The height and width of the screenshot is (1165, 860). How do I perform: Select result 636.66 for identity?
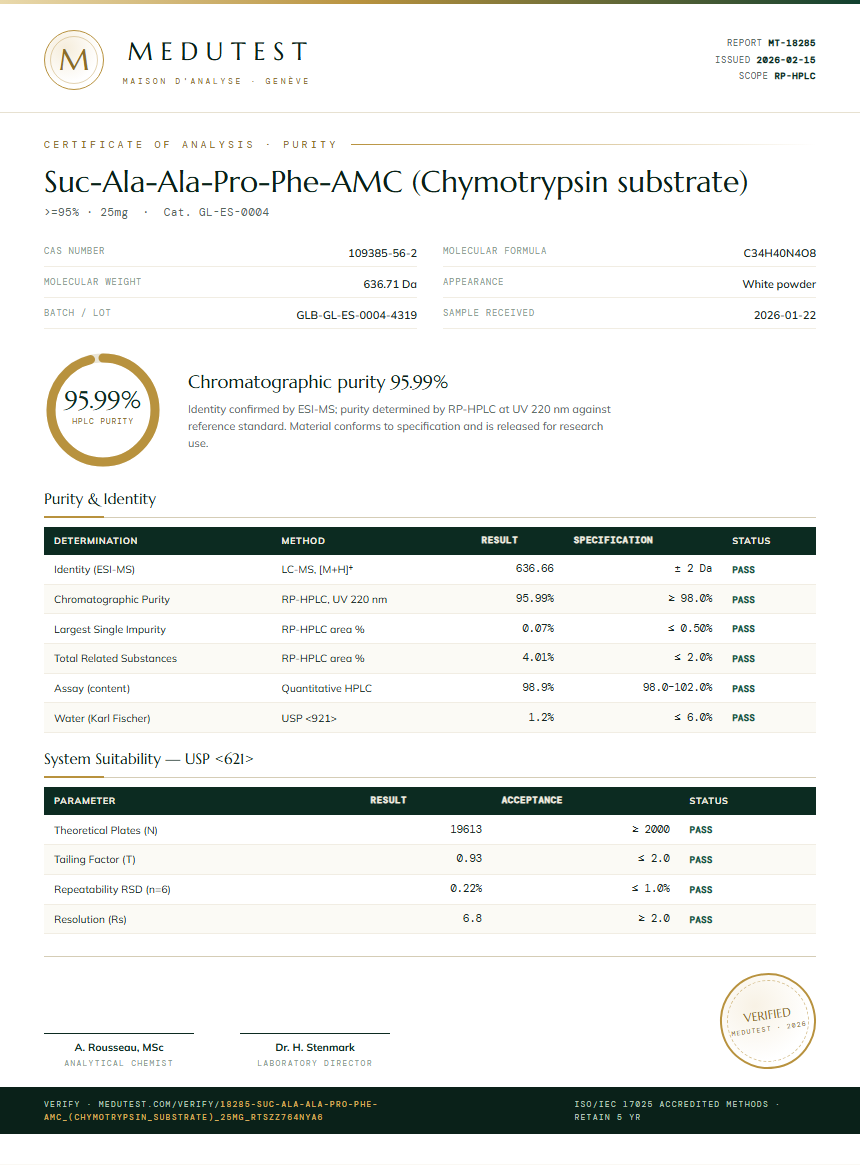[x=534, y=568]
